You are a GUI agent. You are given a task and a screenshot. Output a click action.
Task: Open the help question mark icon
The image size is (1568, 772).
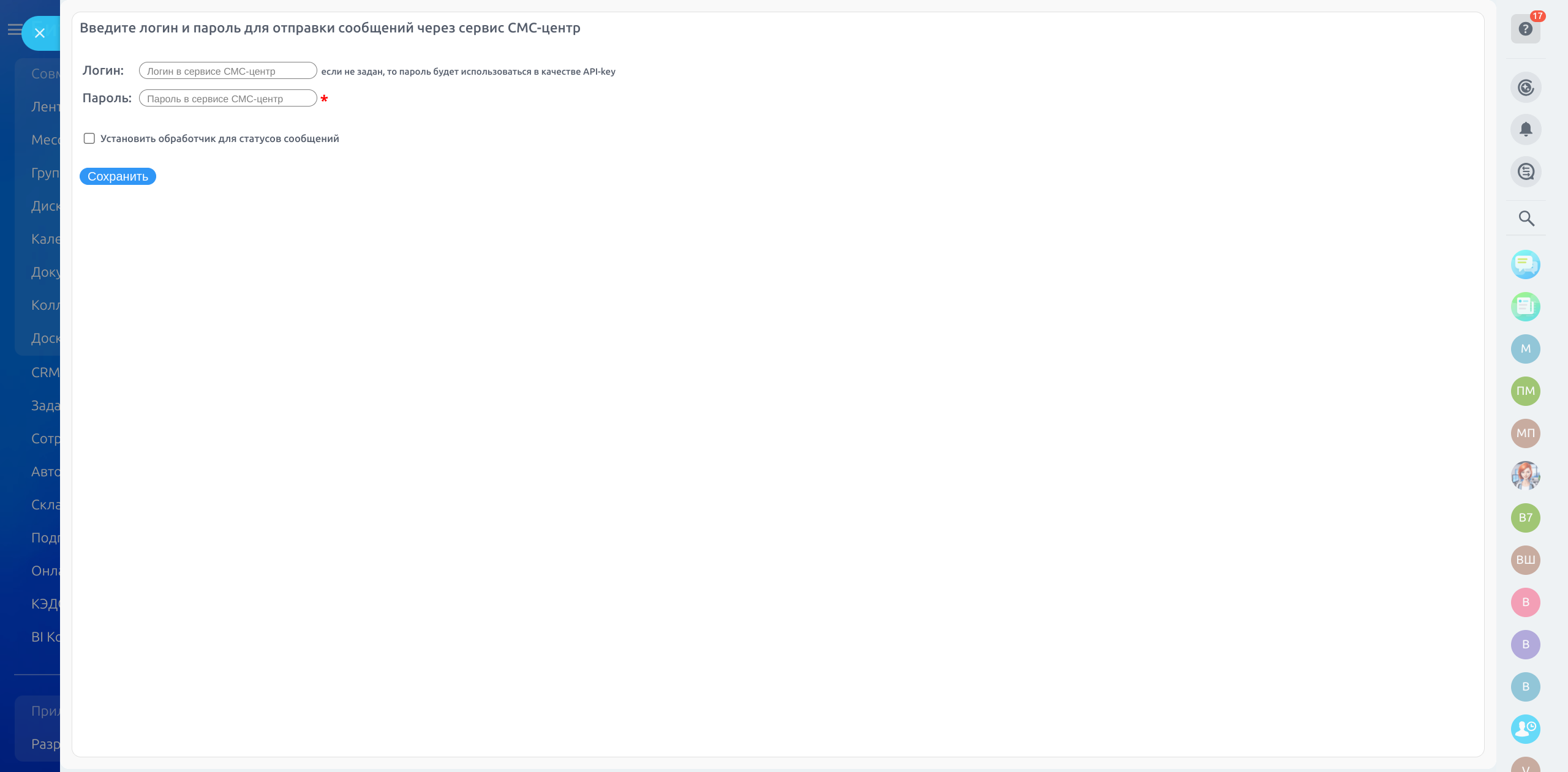pyautogui.click(x=1525, y=29)
